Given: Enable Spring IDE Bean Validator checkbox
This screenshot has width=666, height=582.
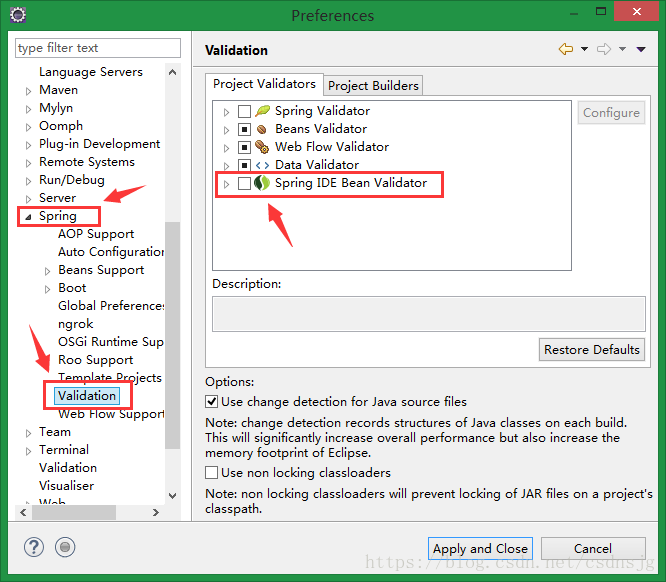Looking at the screenshot, I should [x=244, y=184].
